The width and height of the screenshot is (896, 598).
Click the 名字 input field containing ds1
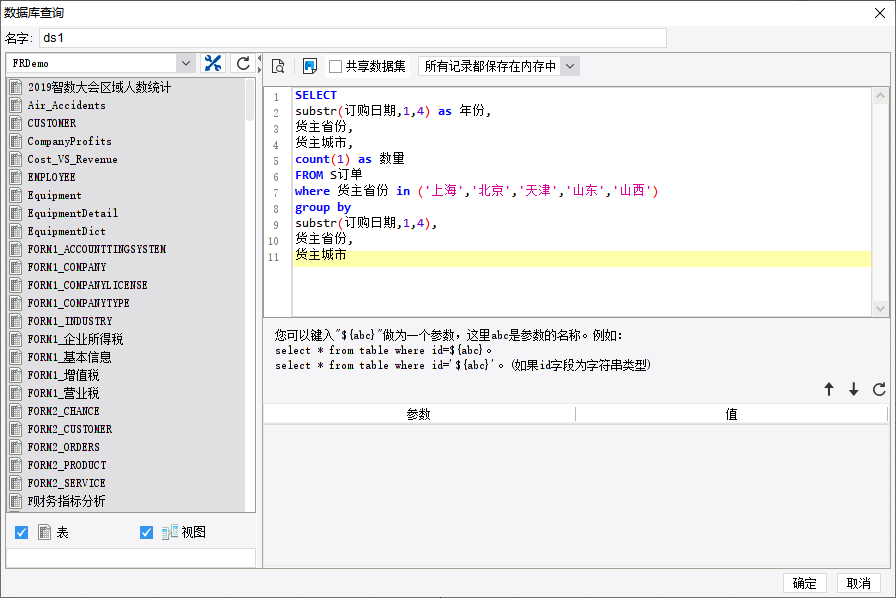pos(352,38)
